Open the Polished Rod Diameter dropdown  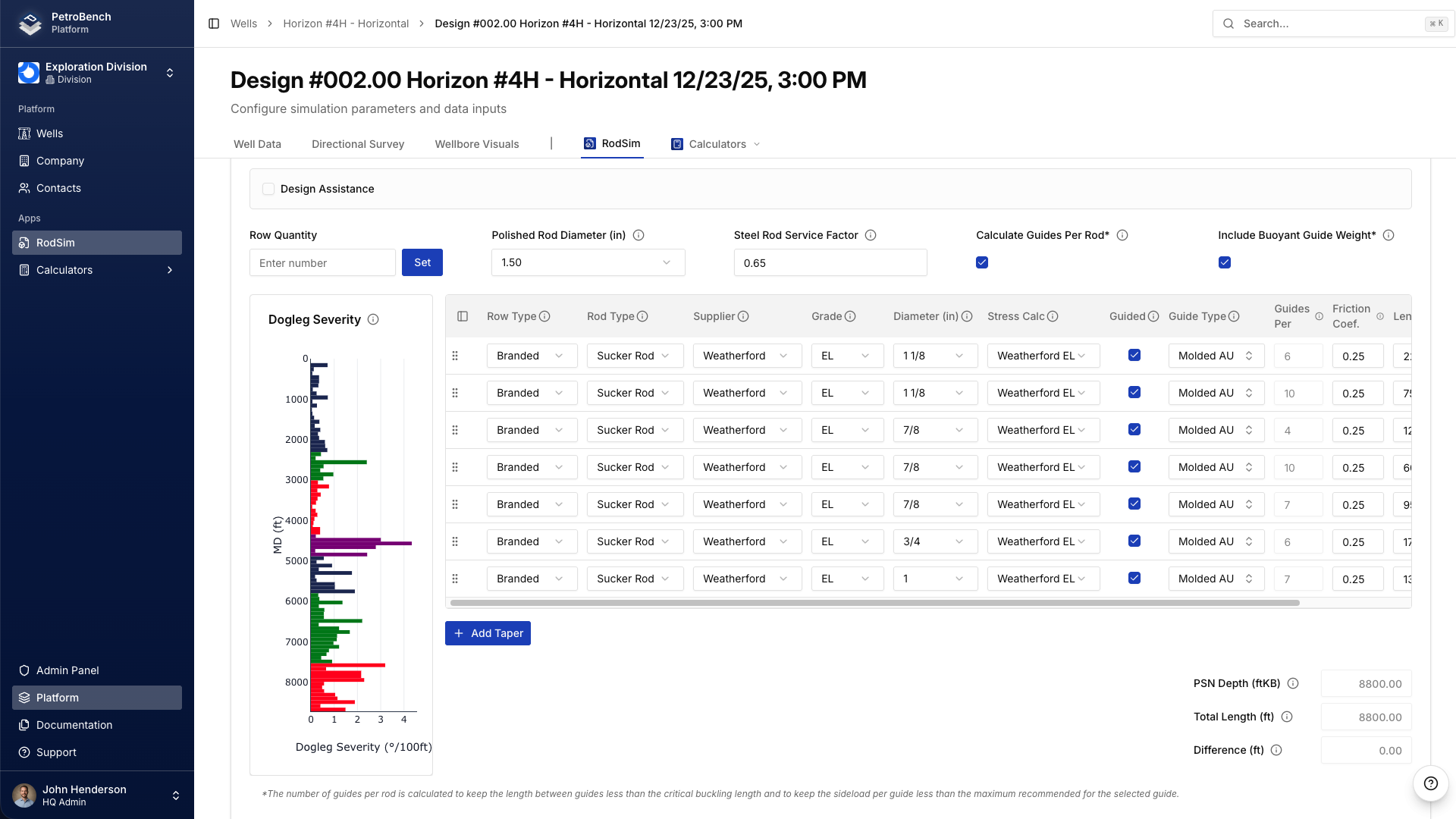tap(588, 262)
